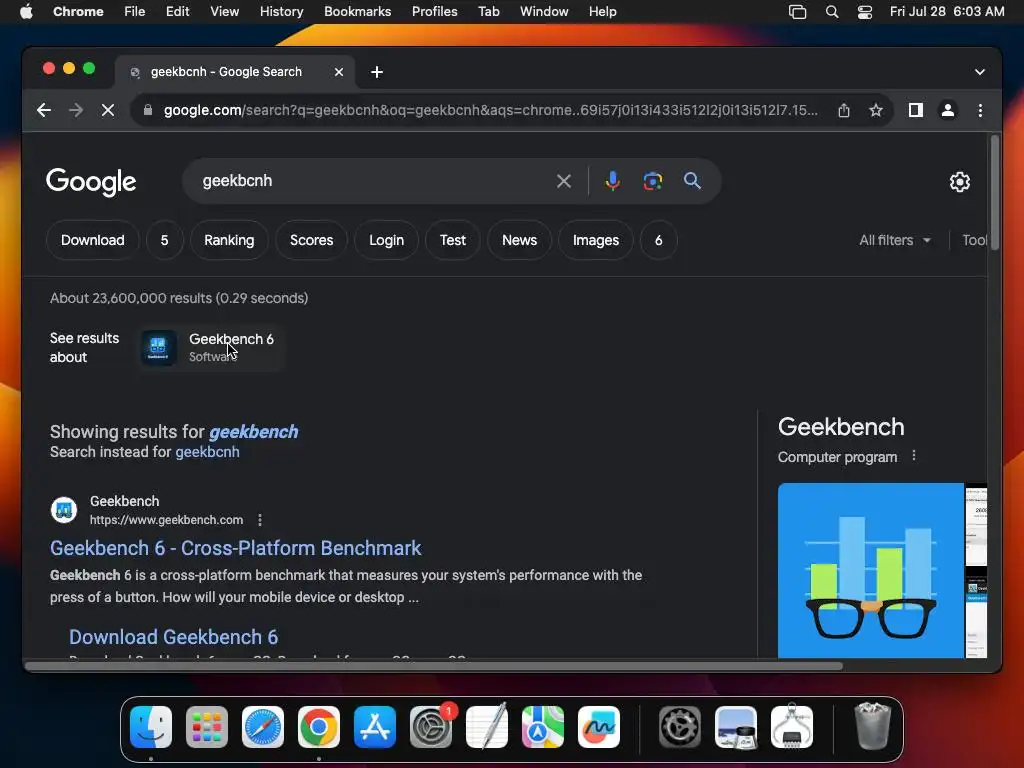This screenshot has width=1024, height=768.
Task: Click the magnifier search button
Action: coord(692,181)
